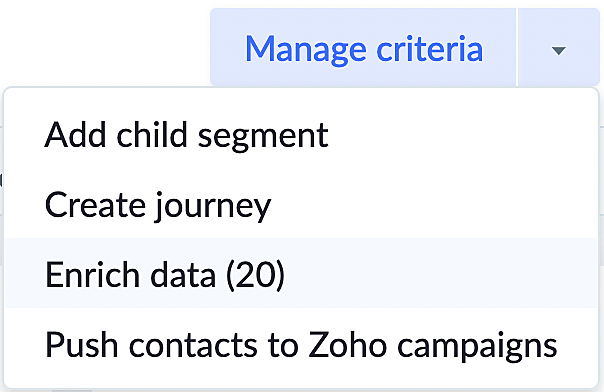604x392 pixels.
Task: Click the second entry, Create journey
Action: 301,204
